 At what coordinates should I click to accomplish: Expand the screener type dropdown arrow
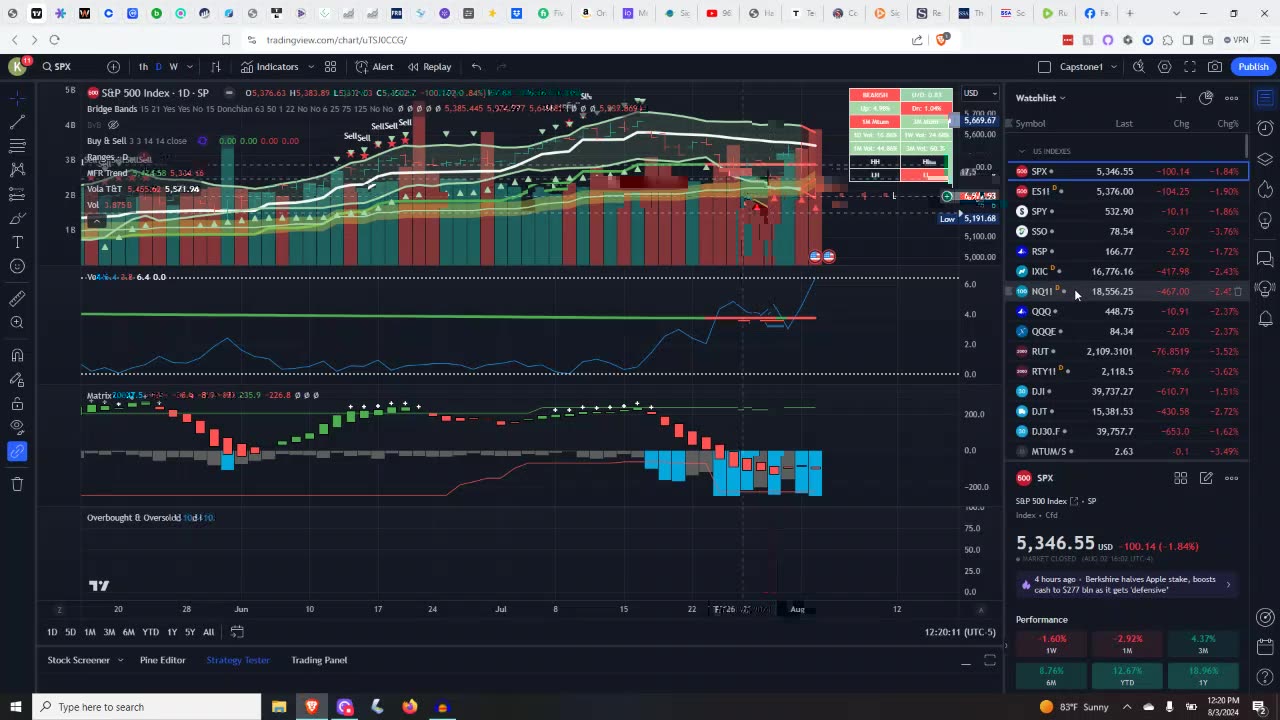coord(120,660)
